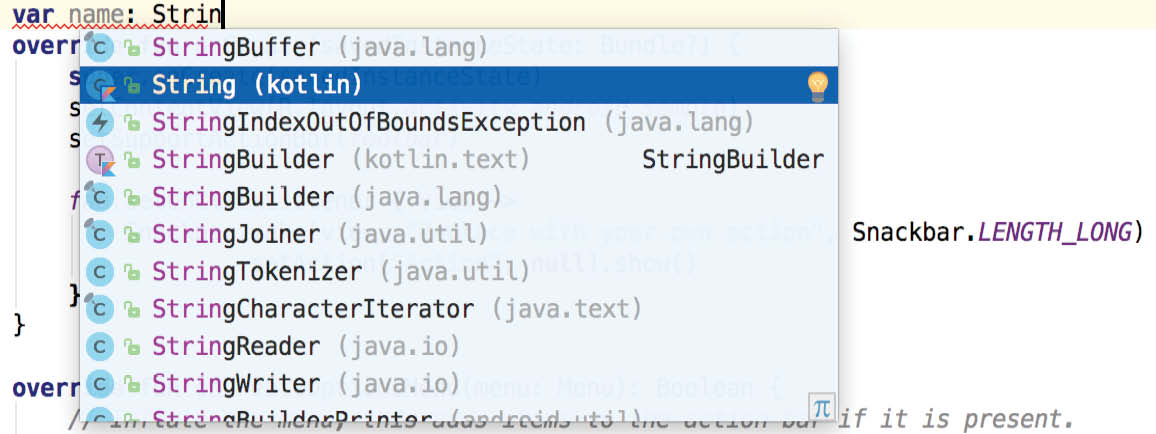Choose StringBuffer (java.lang) from completion list
This screenshot has height=434, width=1156.
coord(458,49)
